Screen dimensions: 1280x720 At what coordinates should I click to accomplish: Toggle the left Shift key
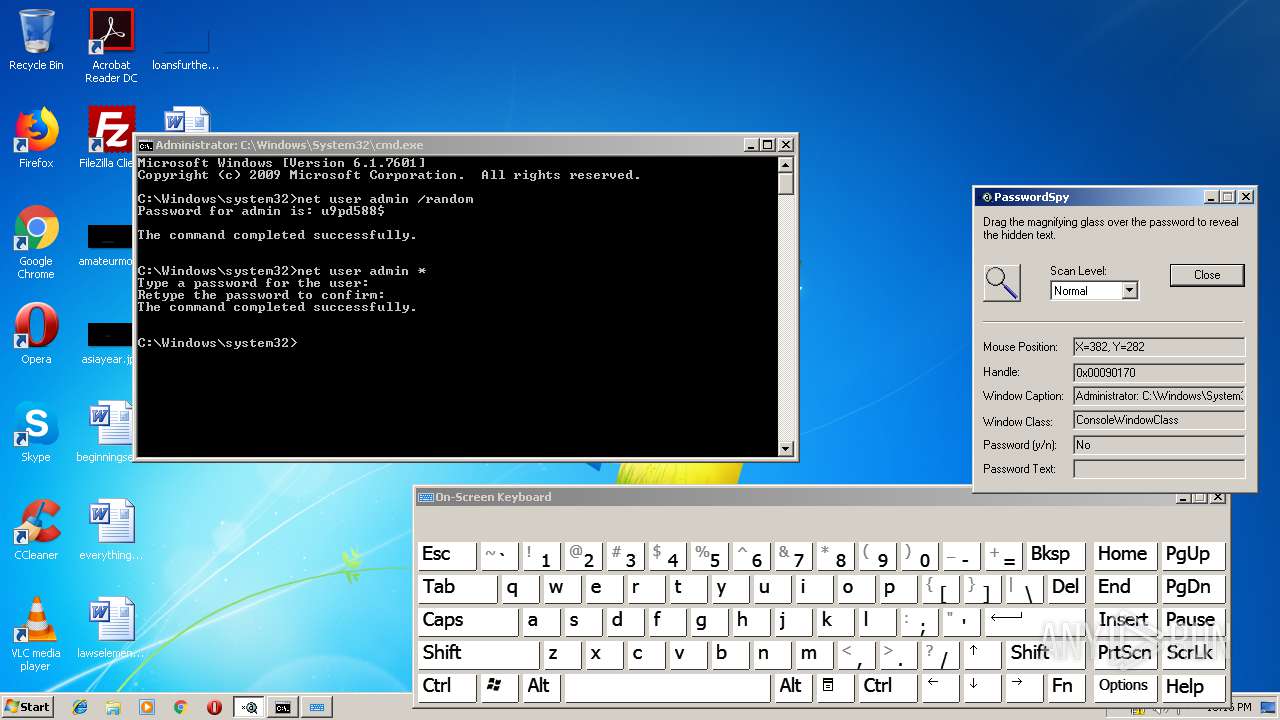[x=478, y=654]
